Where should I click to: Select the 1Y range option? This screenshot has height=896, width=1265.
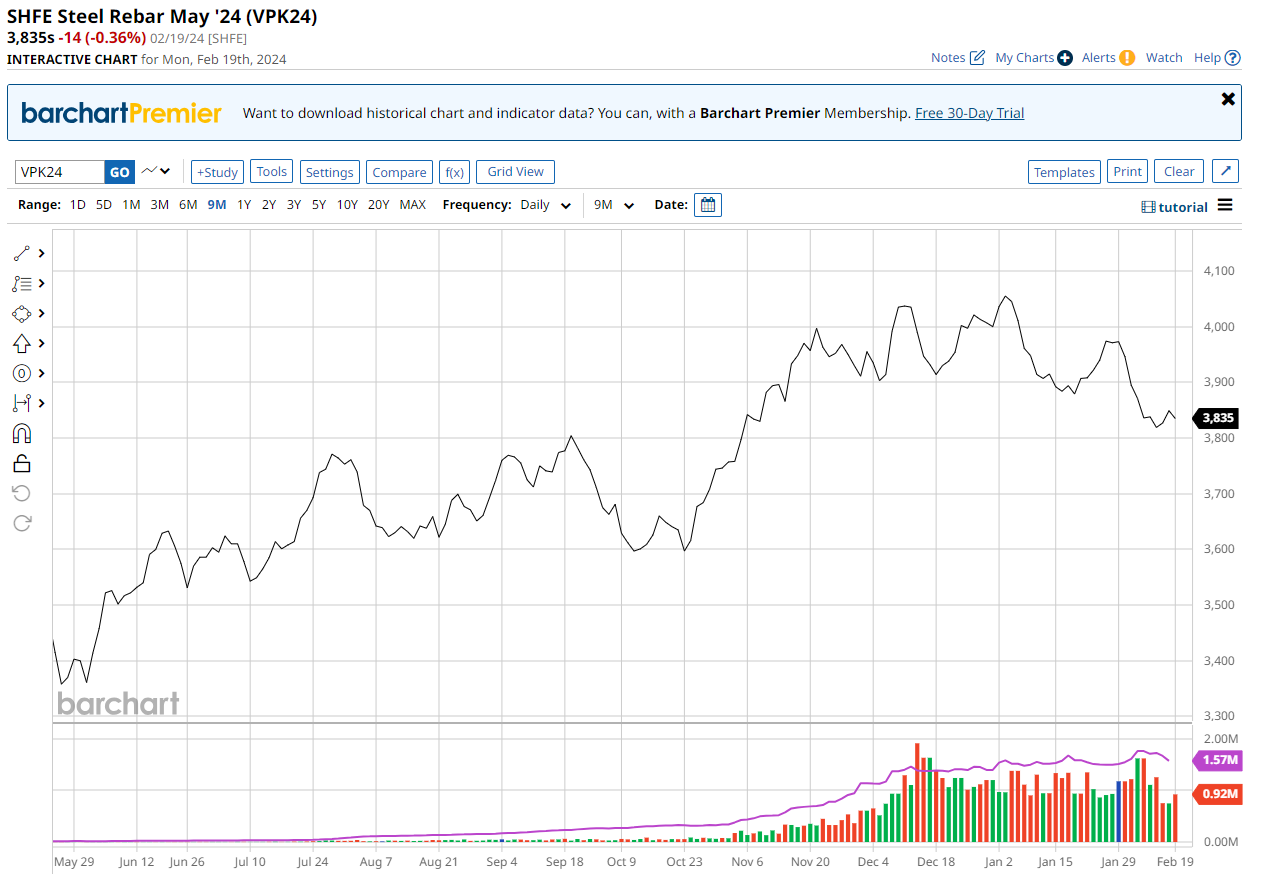coord(244,205)
